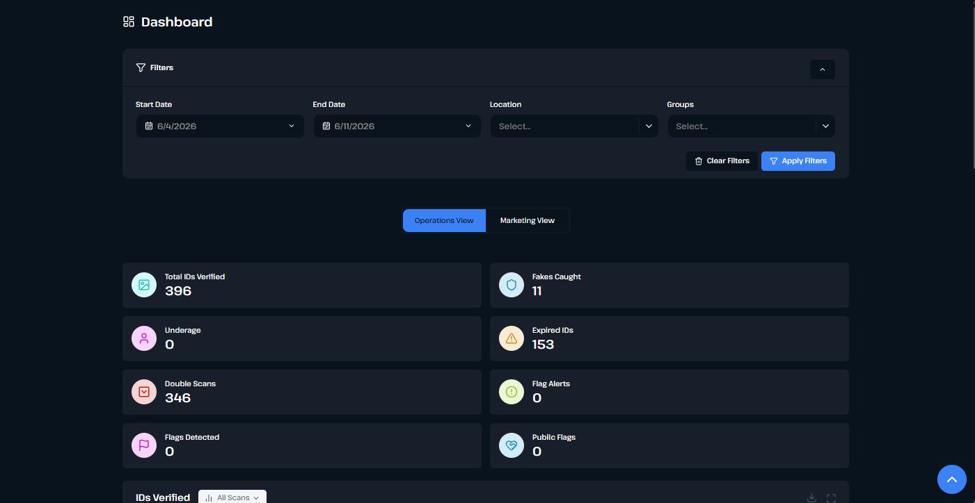Screen dimensions: 975x503
Task: Open the Groups select dropdown
Action: 751,126
